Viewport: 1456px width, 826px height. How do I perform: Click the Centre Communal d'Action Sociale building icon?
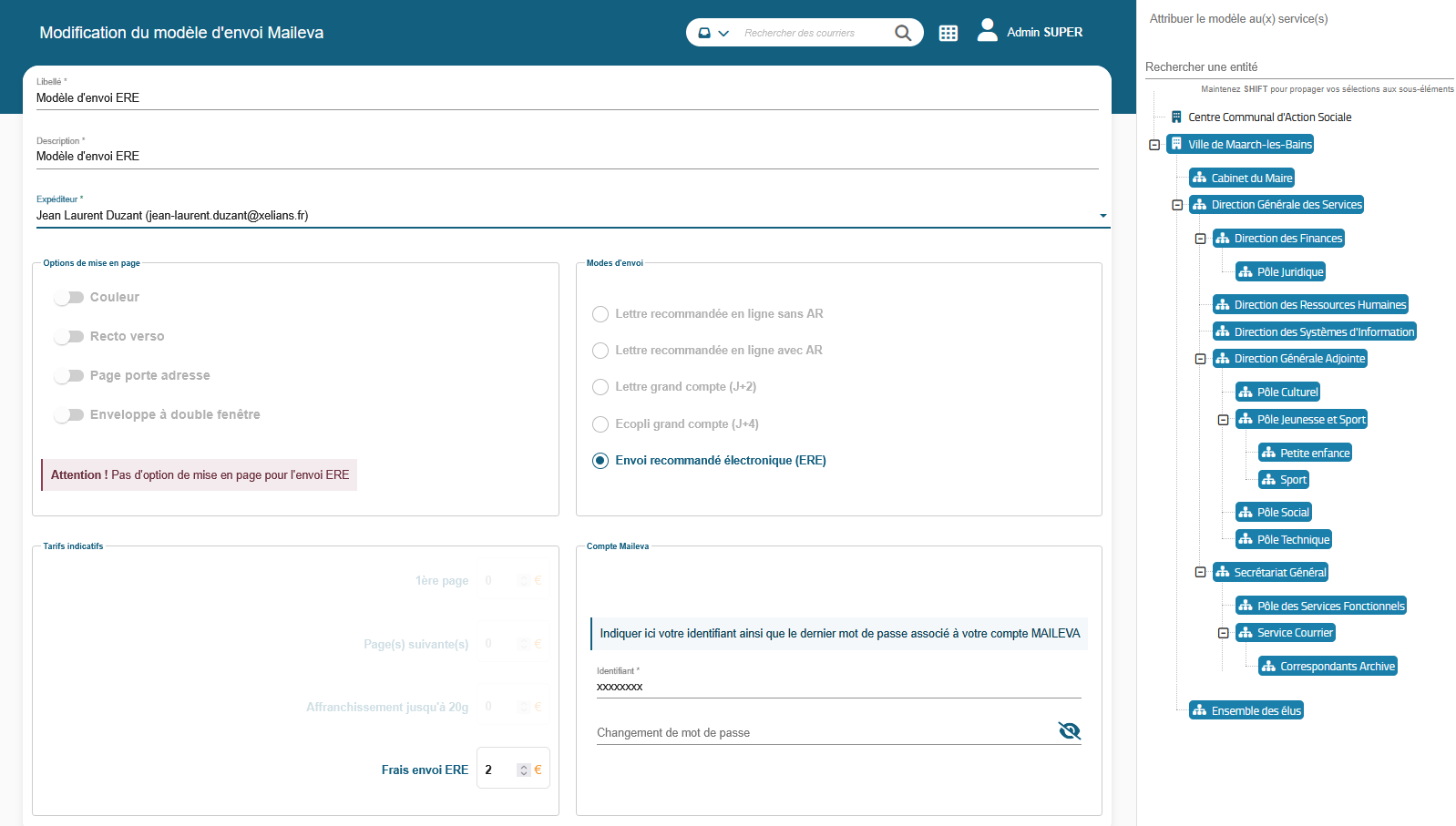[1176, 117]
